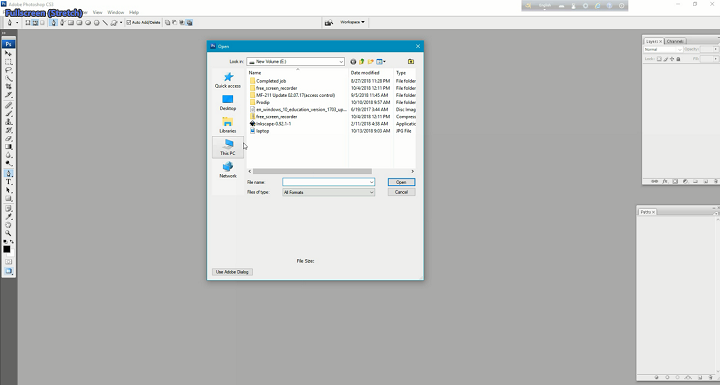Viewport: 720px width, 385px height.
Task: Select Add to path area option
Action: 167,22
